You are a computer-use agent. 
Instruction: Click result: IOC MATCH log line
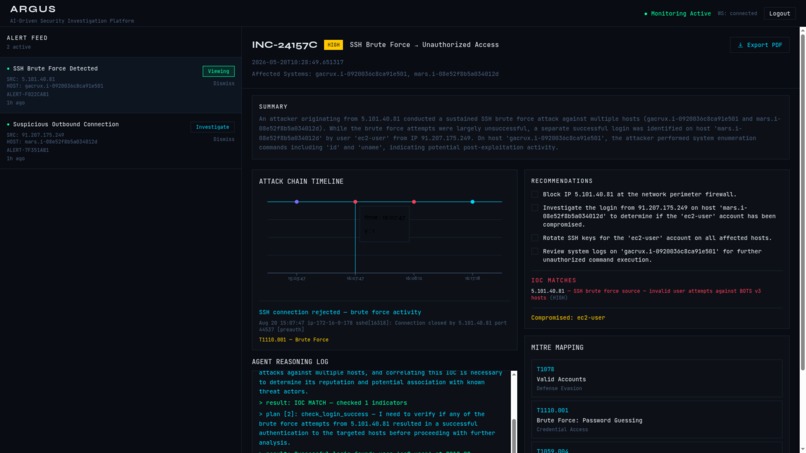[x=333, y=403]
